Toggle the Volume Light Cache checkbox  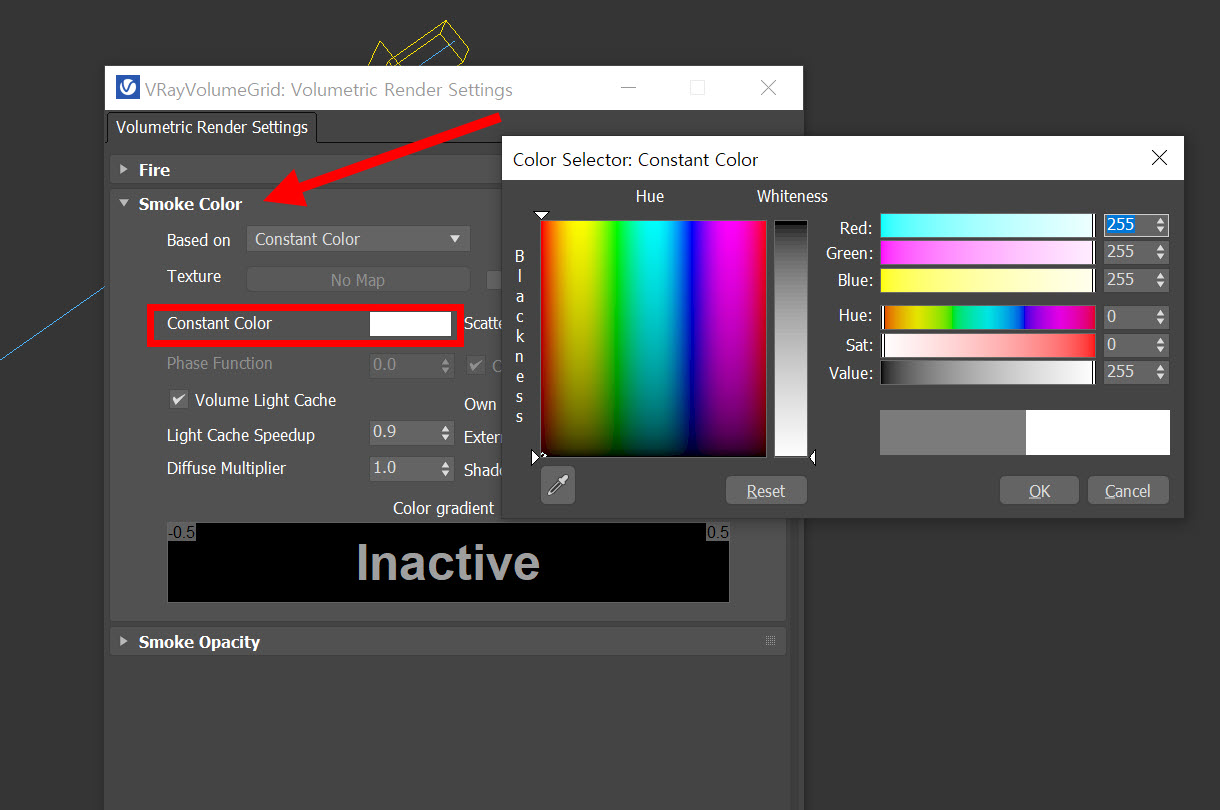tap(178, 399)
